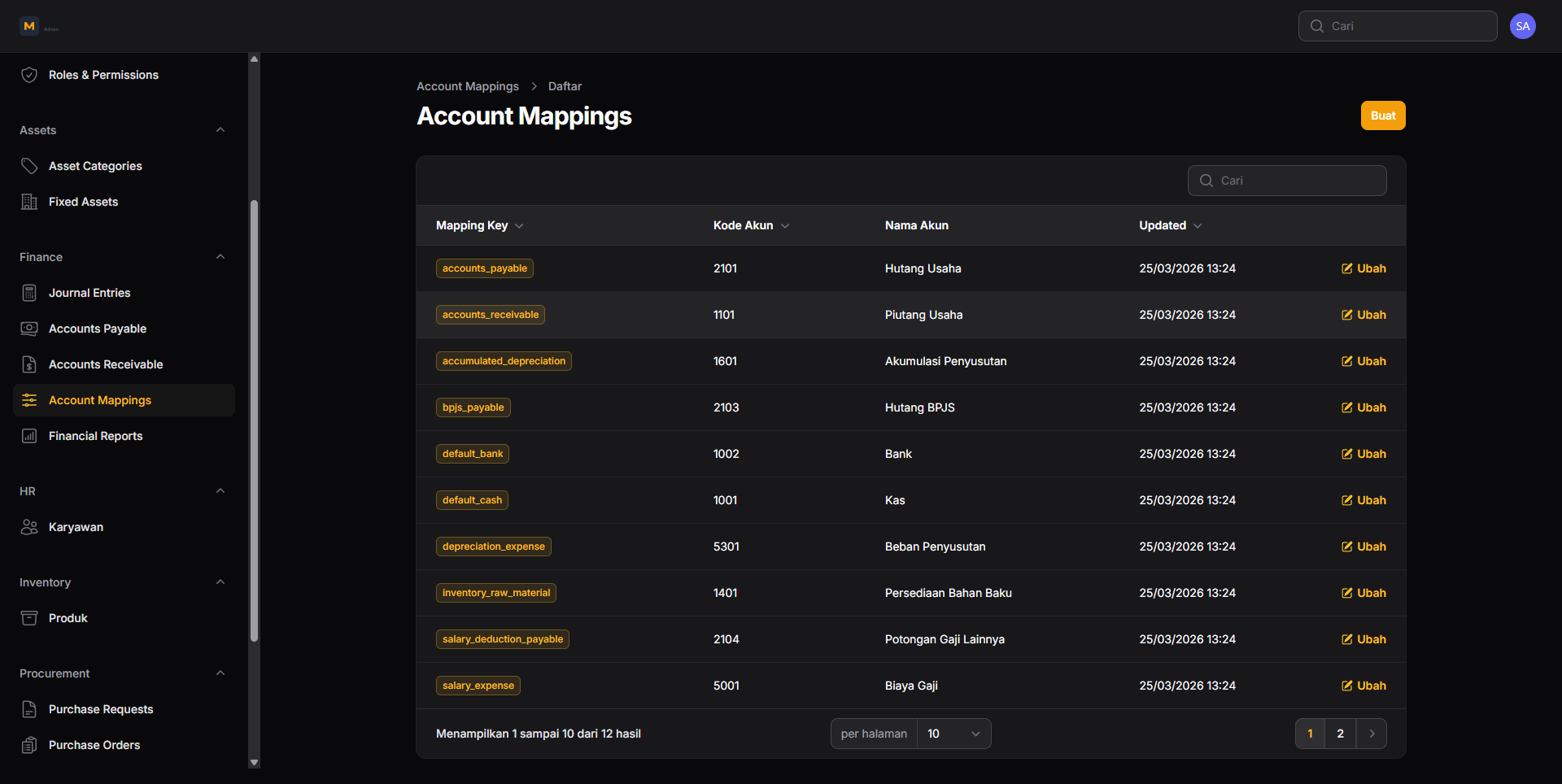The image size is (1562, 784).
Task: Open Purchase Orders clipboard icon
Action: [x=29, y=745]
